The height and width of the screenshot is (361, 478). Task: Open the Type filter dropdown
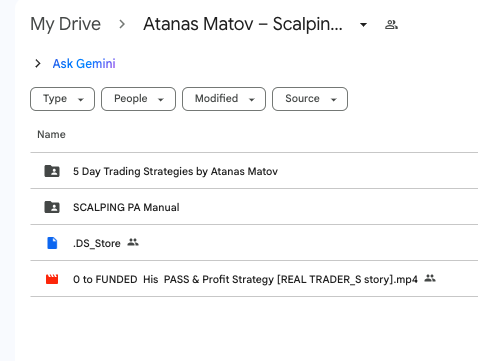click(x=62, y=99)
